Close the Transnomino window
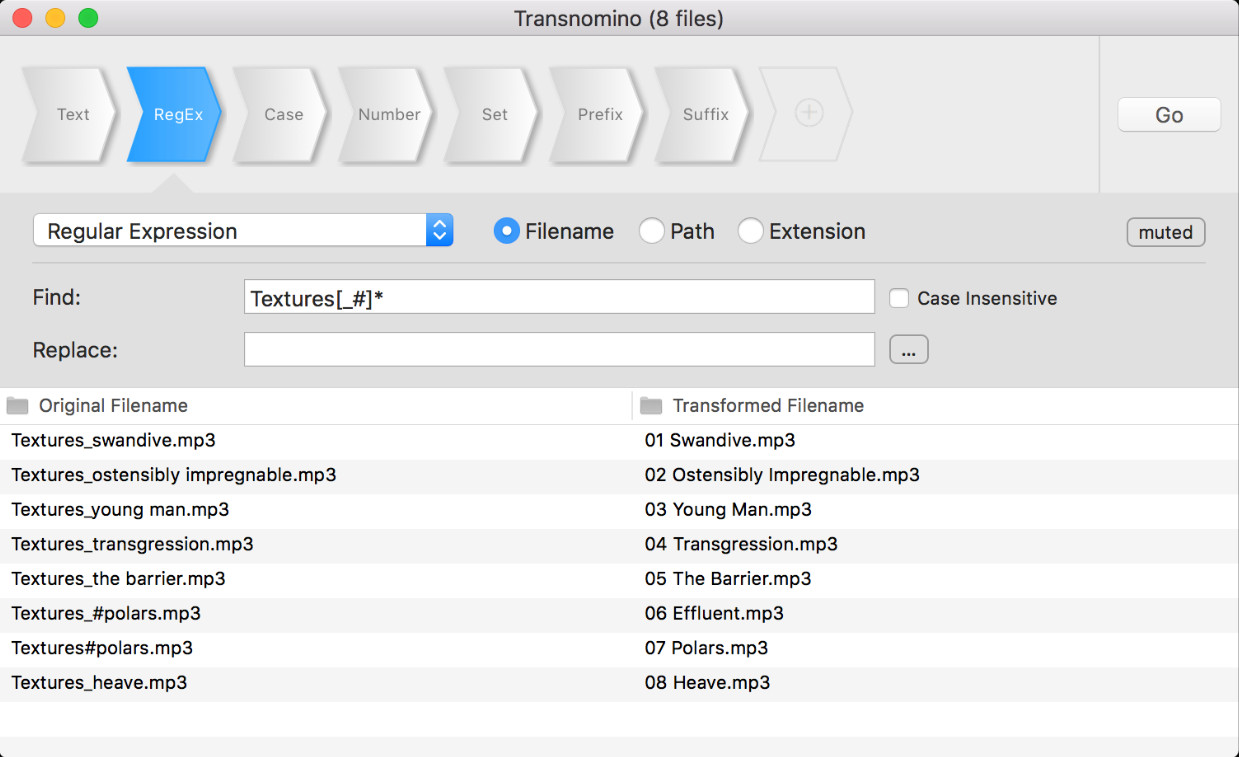Screen dimensions: 1239x757 [22, 18]
